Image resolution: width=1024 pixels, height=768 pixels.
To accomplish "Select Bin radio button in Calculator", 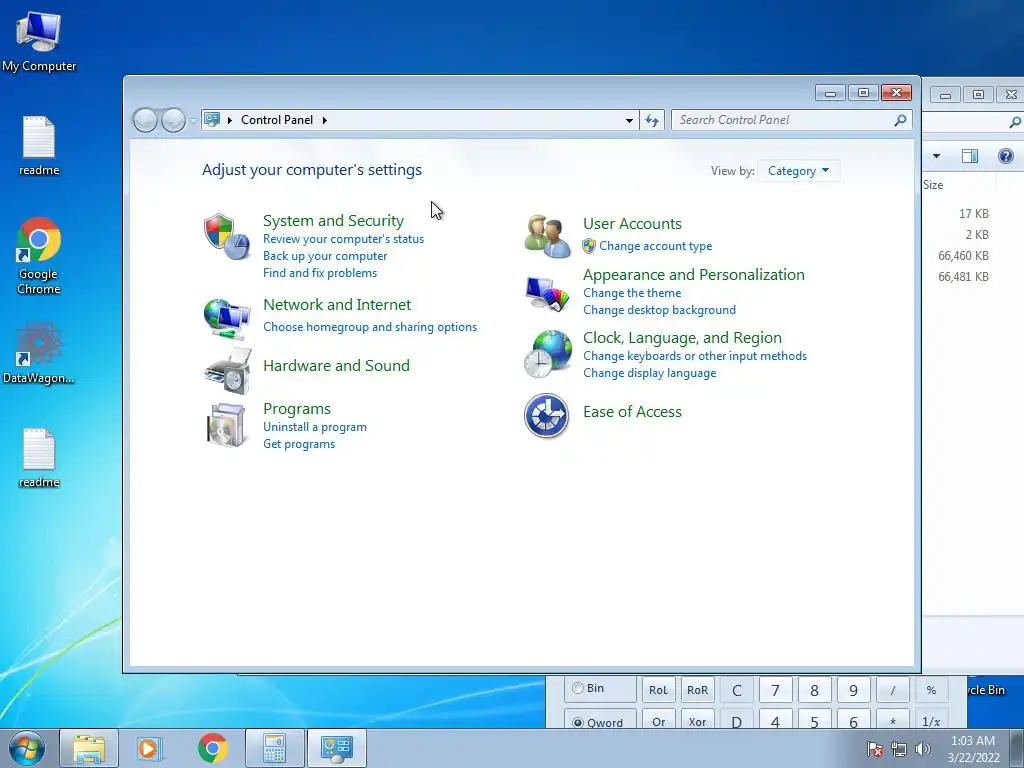I will point(578,688).
